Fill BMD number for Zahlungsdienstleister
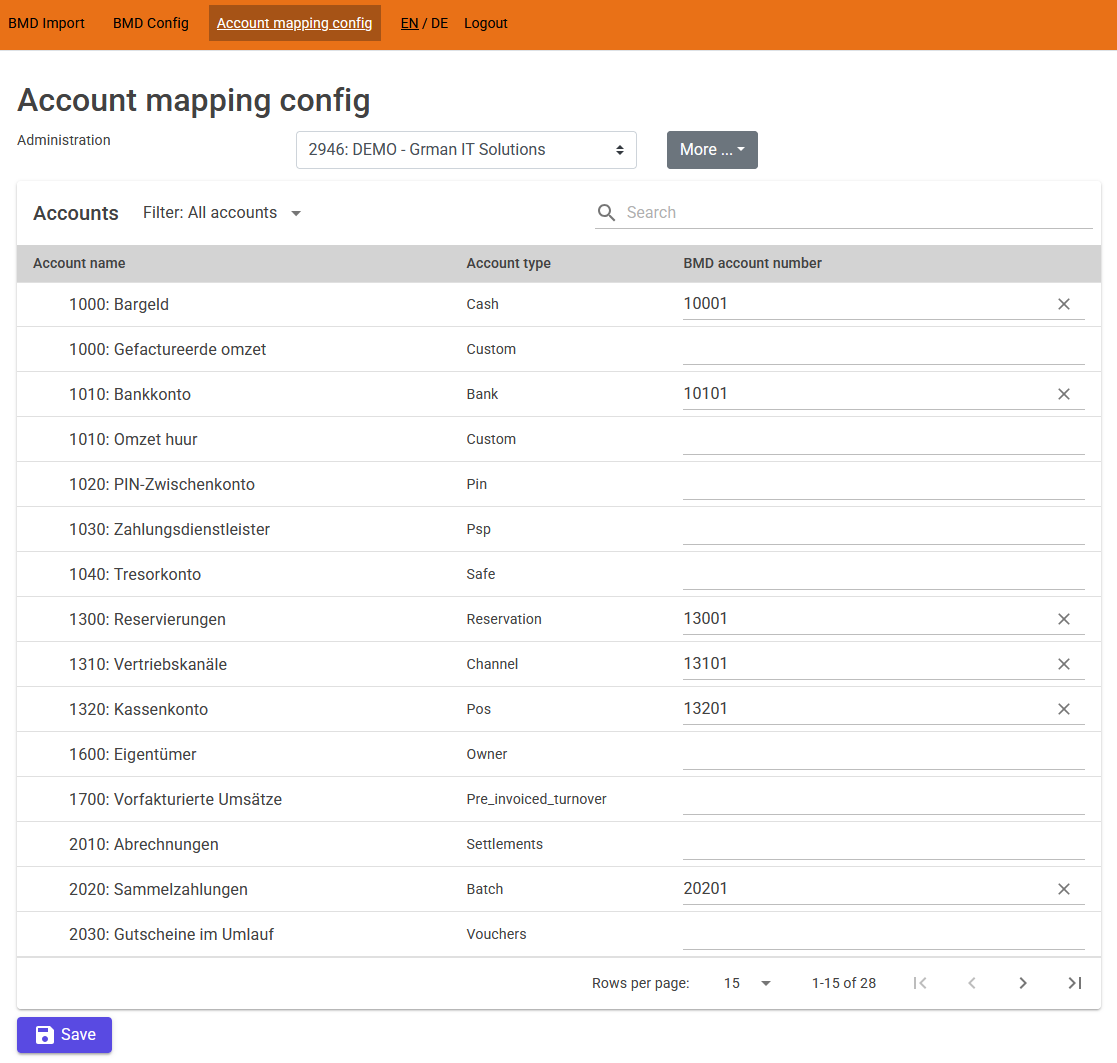 coord(883,529)
